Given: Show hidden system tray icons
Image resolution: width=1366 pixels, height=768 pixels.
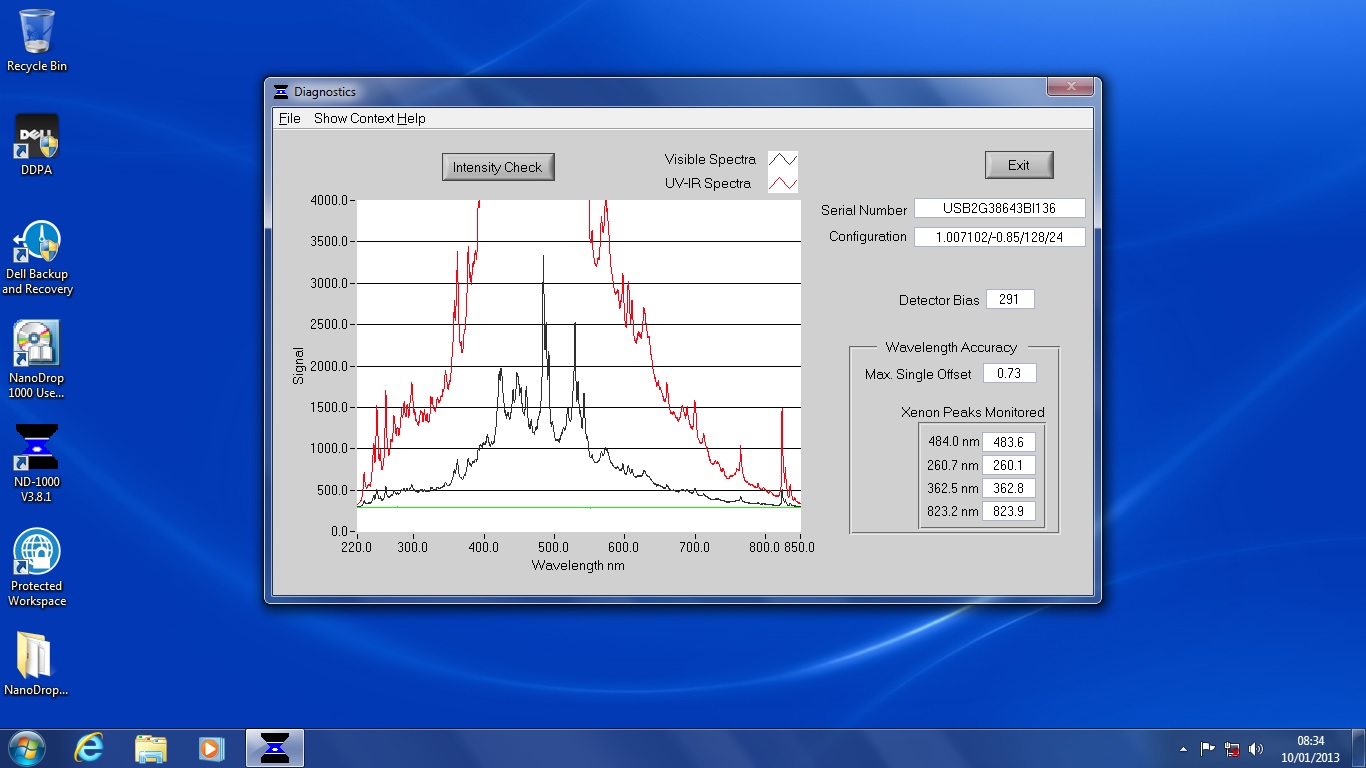Looking at the screenshot, I should click(x=1184, y=748).
